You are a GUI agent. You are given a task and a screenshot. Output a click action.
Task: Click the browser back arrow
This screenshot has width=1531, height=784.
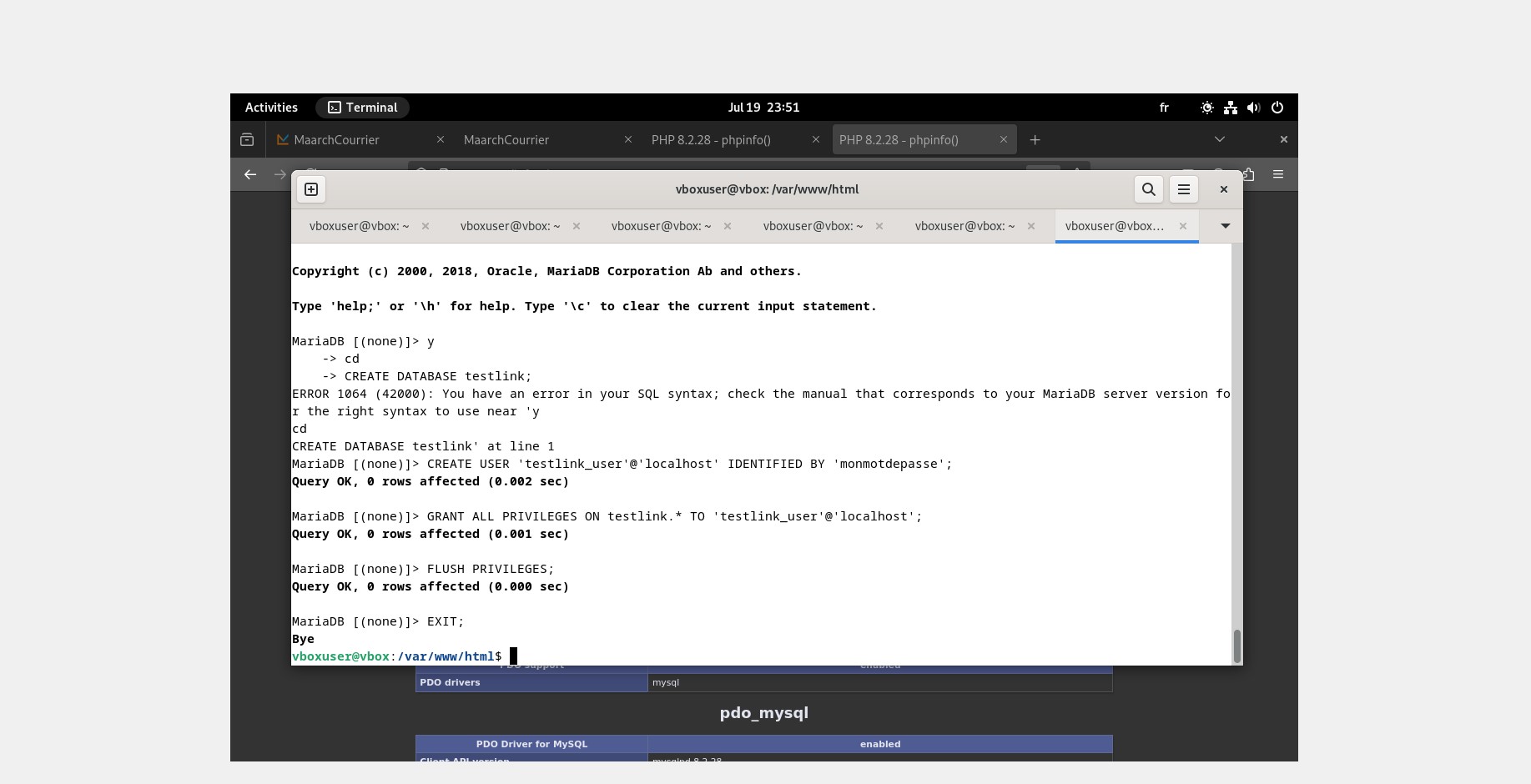click(x=250, y=174)
